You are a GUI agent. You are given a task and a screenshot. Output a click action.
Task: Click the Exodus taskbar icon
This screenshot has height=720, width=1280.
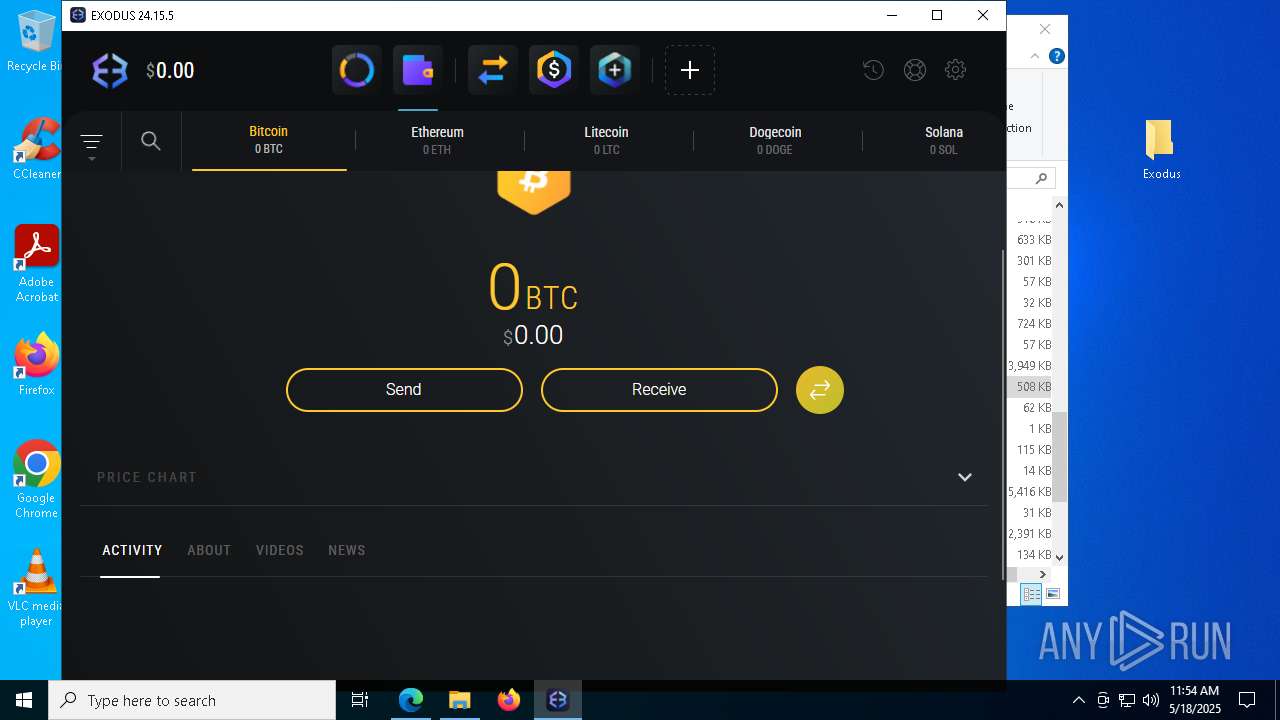(x=558, y=700)
